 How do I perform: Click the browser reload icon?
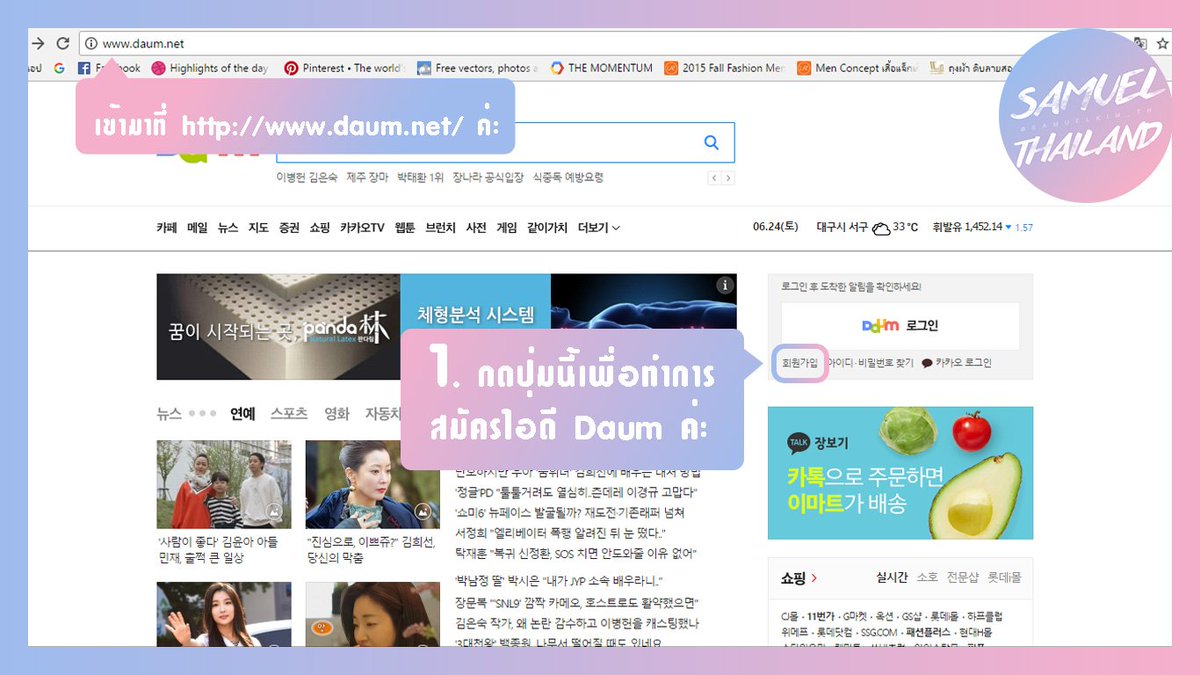[63, 43]
